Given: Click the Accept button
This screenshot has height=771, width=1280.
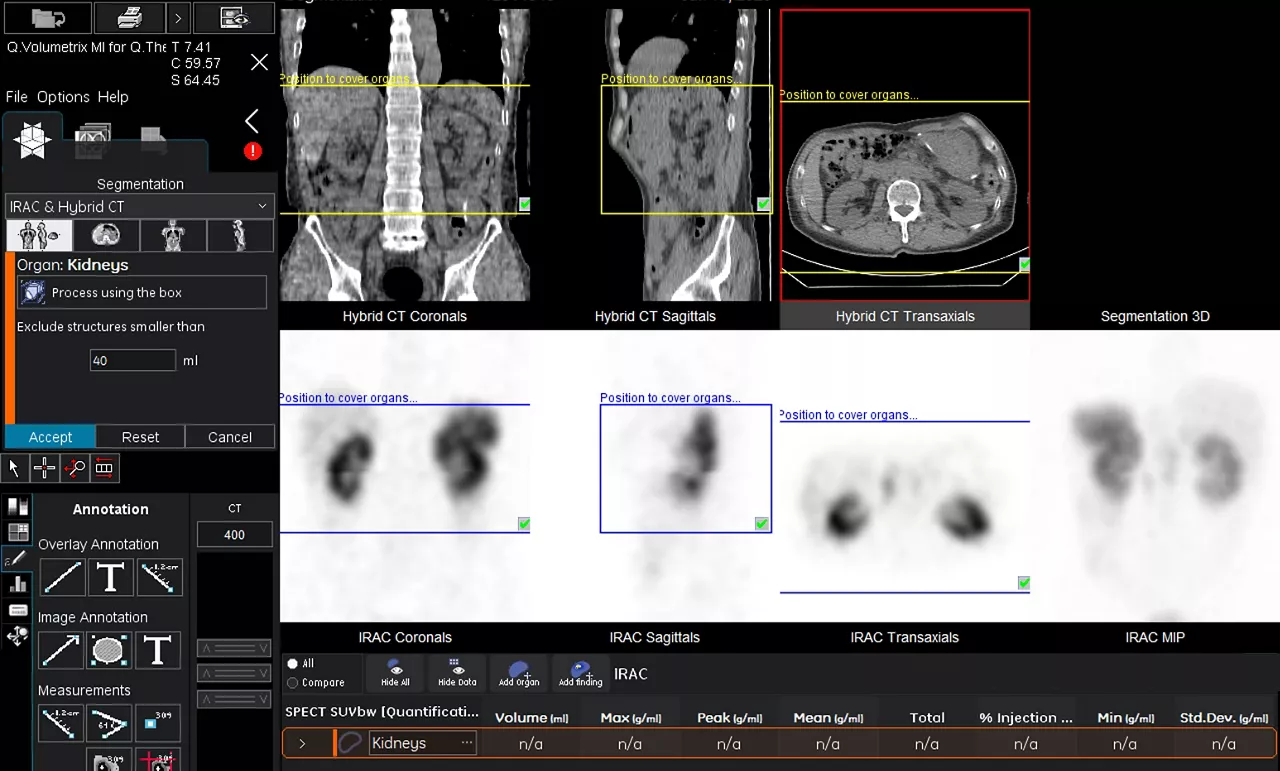Looking at the screenshot, I should tap(50, 437).
